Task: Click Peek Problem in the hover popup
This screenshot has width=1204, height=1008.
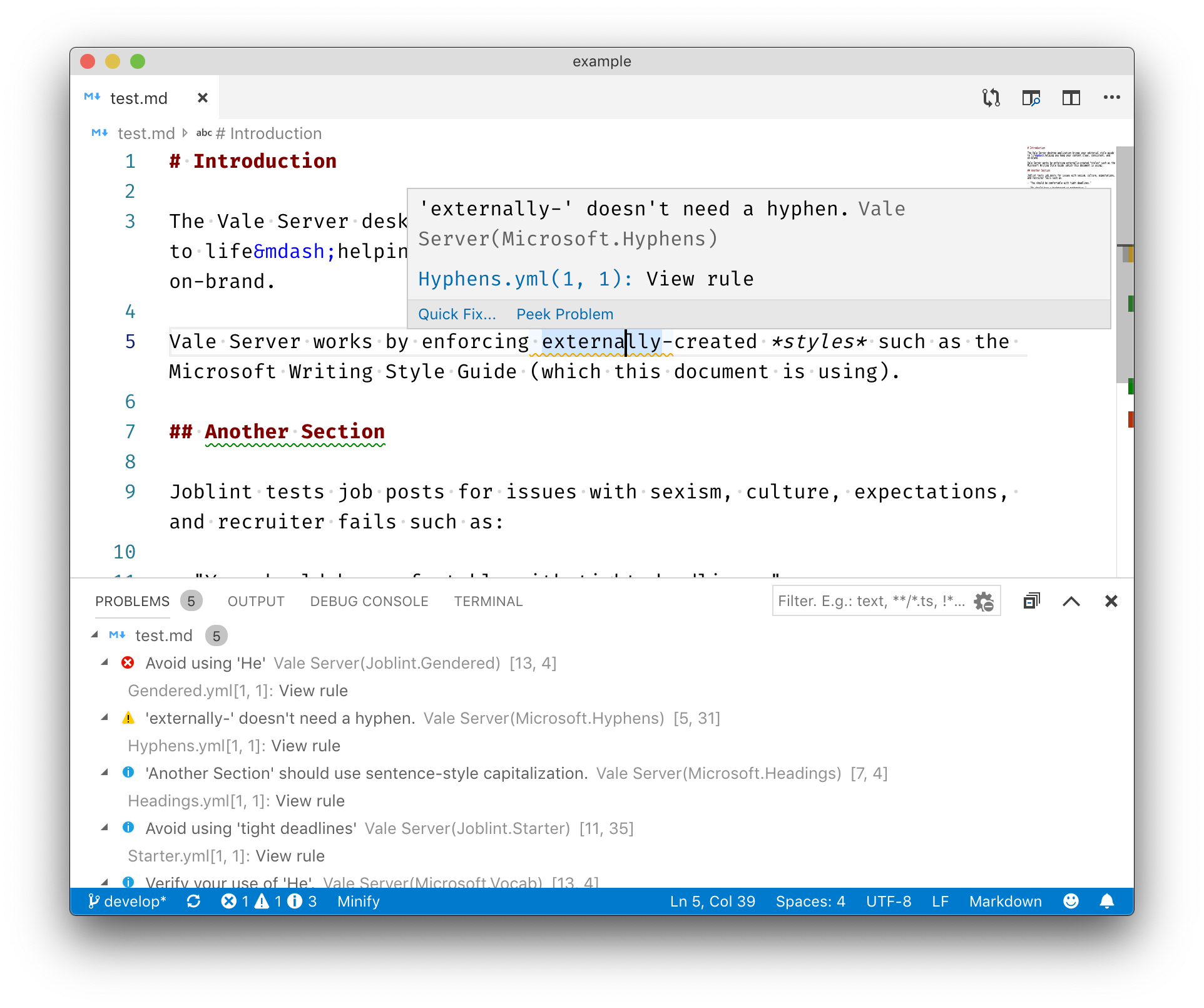Action: click(x=564, y=314)
